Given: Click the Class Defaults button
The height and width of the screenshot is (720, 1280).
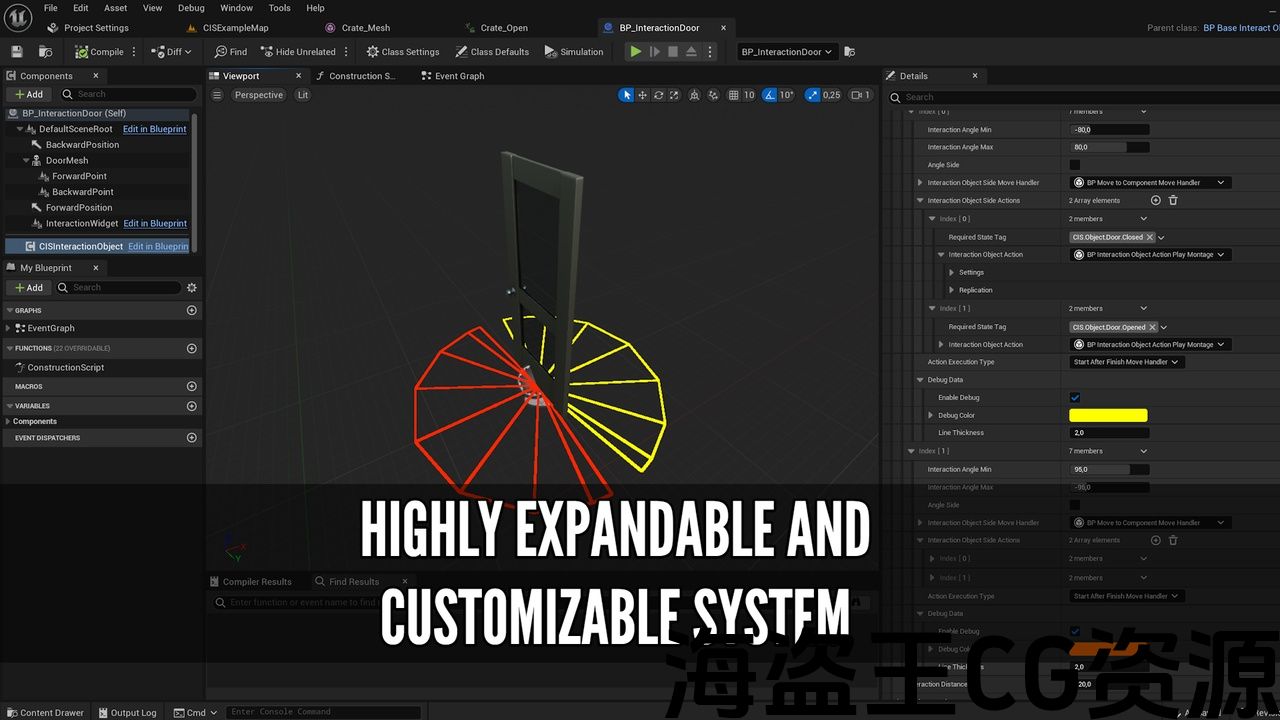Looking at the screenshot, I should (x=491, y=52).
